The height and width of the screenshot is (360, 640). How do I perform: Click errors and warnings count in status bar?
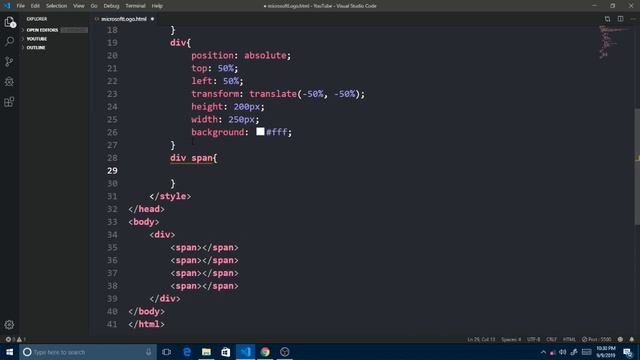(16, 339)
